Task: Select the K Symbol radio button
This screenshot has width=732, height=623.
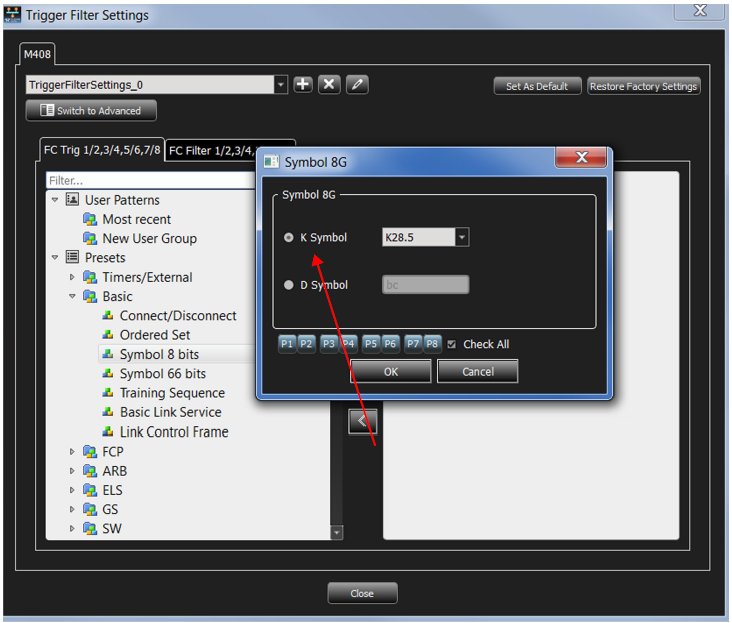Action: pos(289,238)
